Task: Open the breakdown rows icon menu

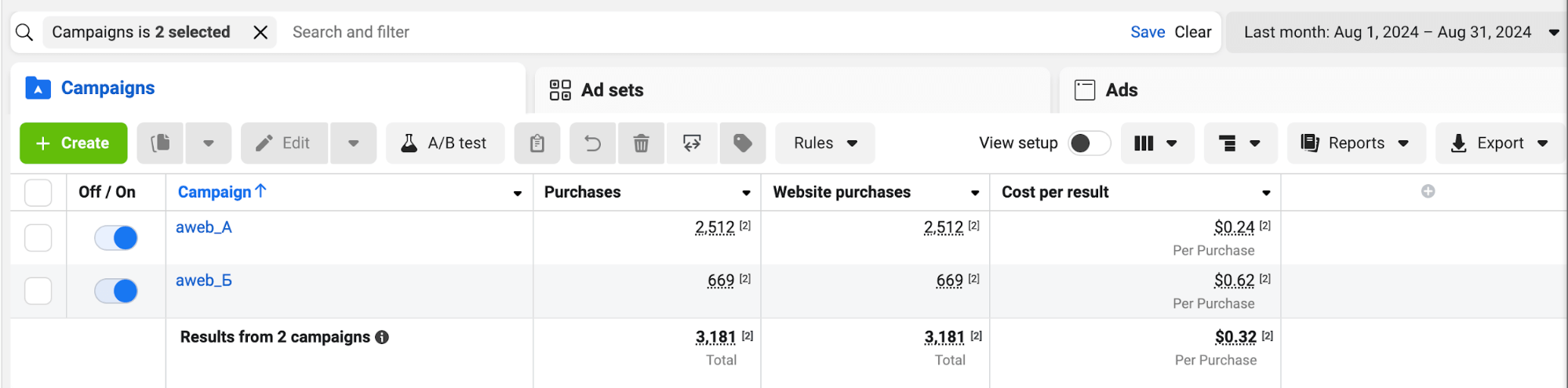Action: 1239,143
